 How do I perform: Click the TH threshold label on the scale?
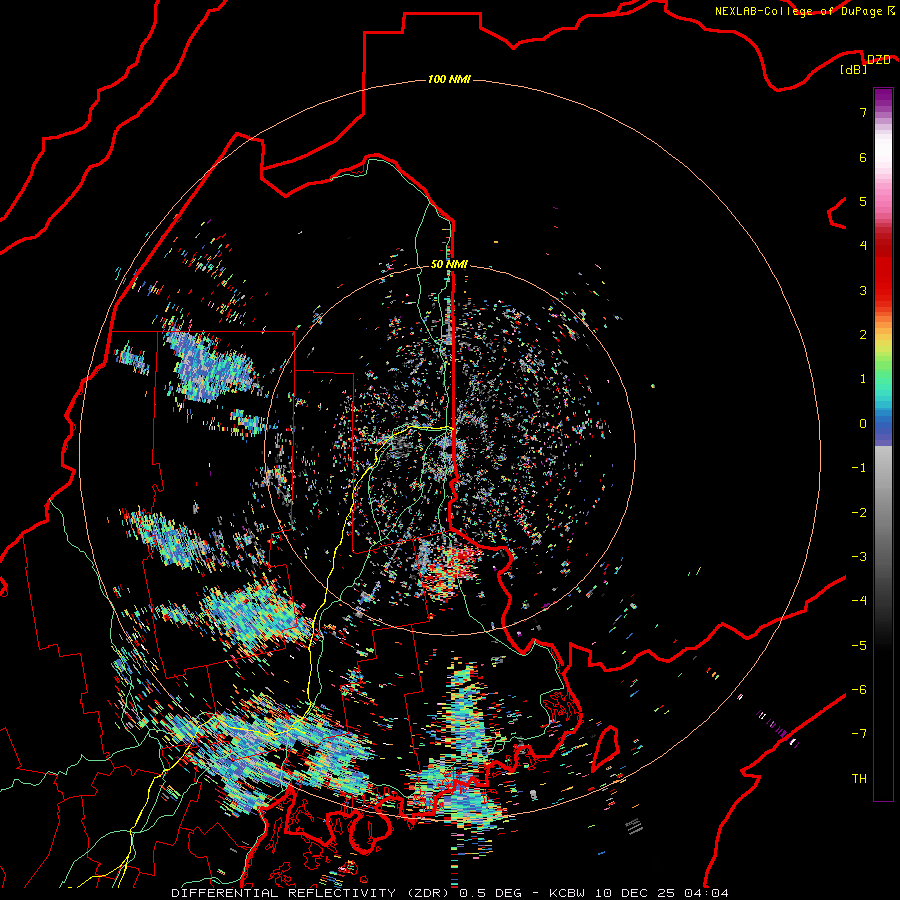point(859,779)
